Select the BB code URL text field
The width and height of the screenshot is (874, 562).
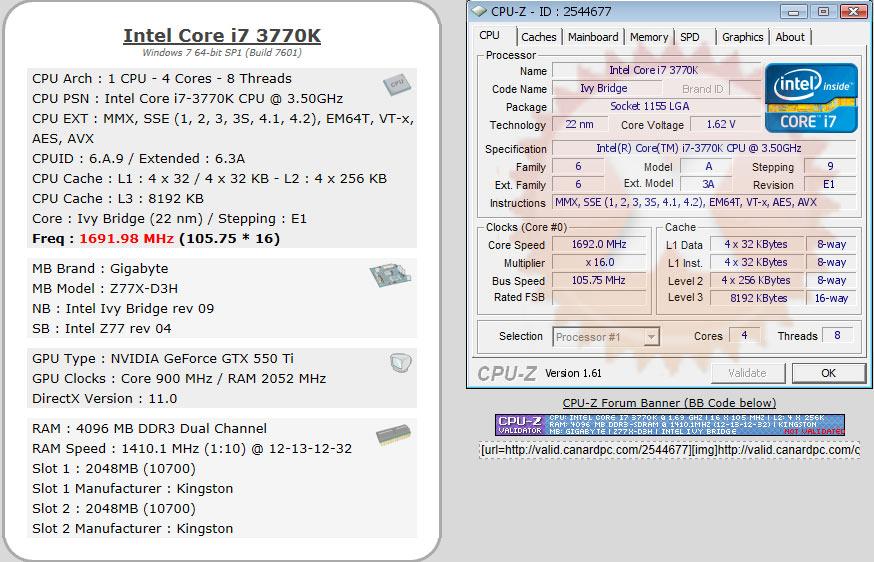669,449
